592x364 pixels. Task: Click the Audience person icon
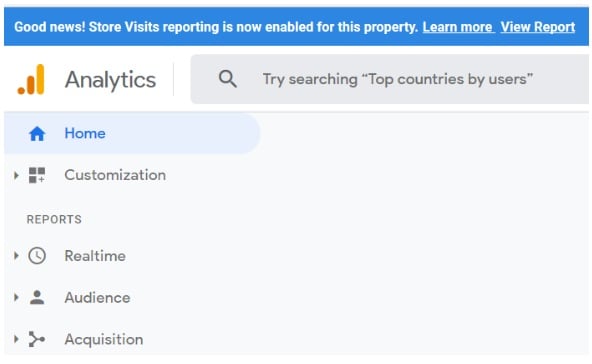click(37, 298)
